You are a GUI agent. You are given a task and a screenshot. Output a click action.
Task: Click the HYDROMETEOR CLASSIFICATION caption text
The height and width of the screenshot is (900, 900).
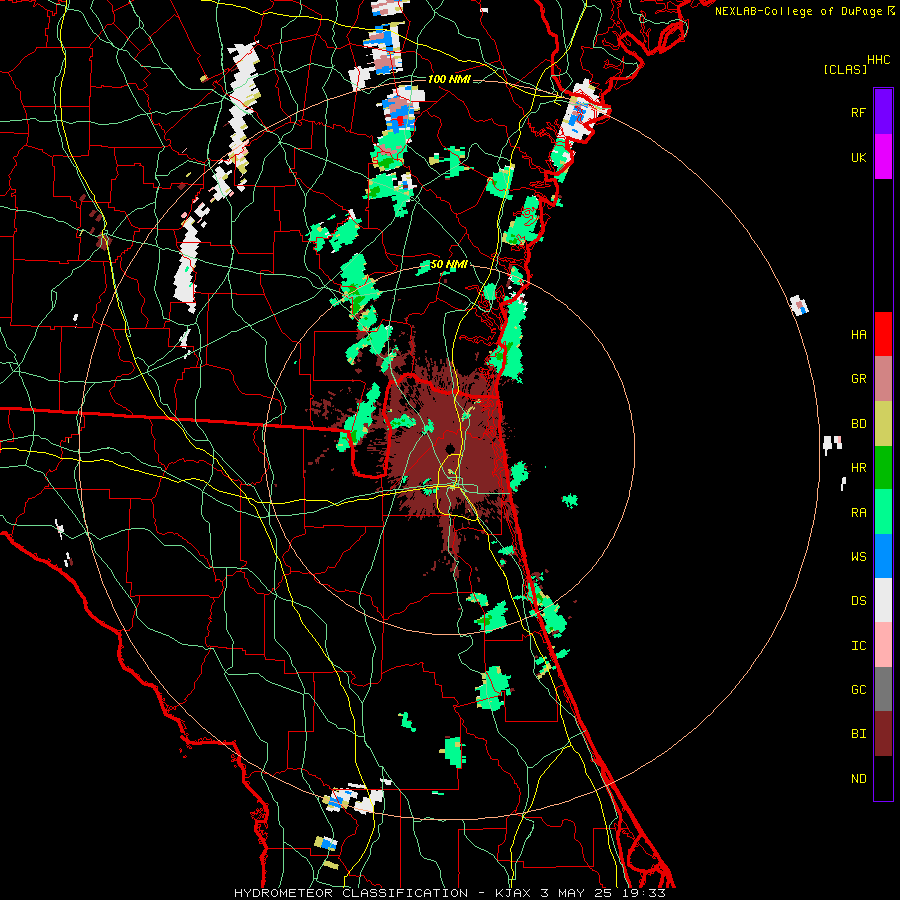pyautogui.click(x=351, y=893)
